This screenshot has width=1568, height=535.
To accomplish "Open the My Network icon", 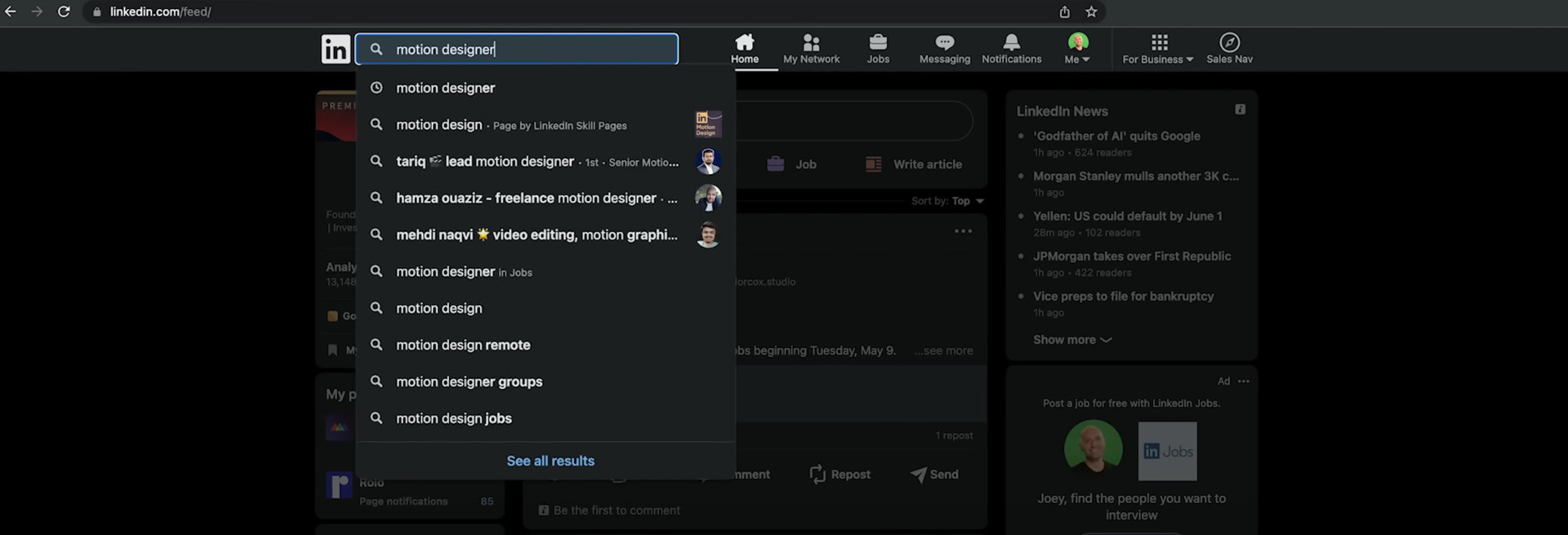I will coord(811,49).
